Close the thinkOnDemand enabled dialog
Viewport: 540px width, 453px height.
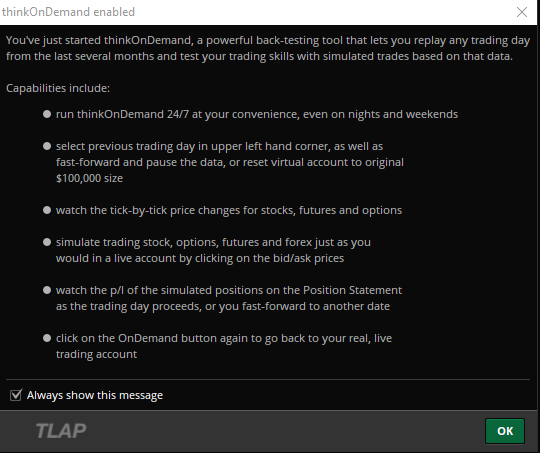[522, 12]
